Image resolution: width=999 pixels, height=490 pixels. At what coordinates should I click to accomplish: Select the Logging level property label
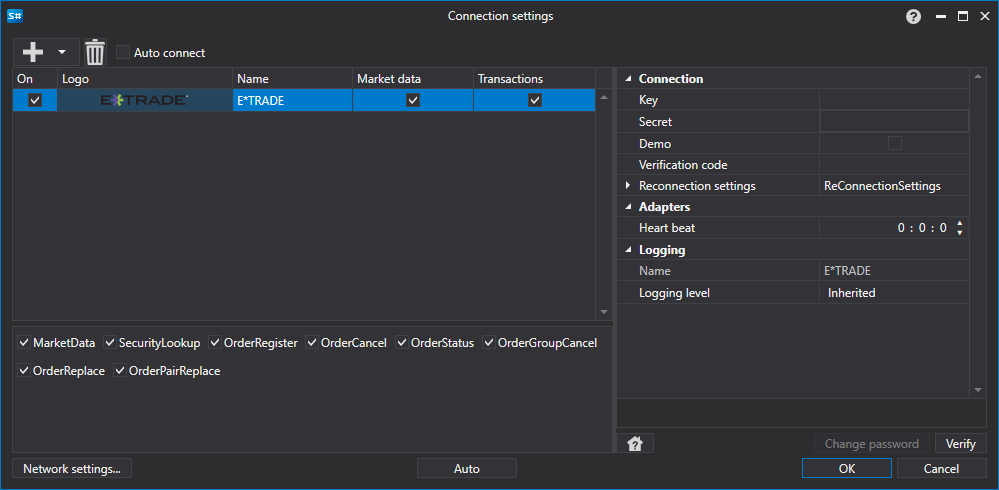pos(674,293)
